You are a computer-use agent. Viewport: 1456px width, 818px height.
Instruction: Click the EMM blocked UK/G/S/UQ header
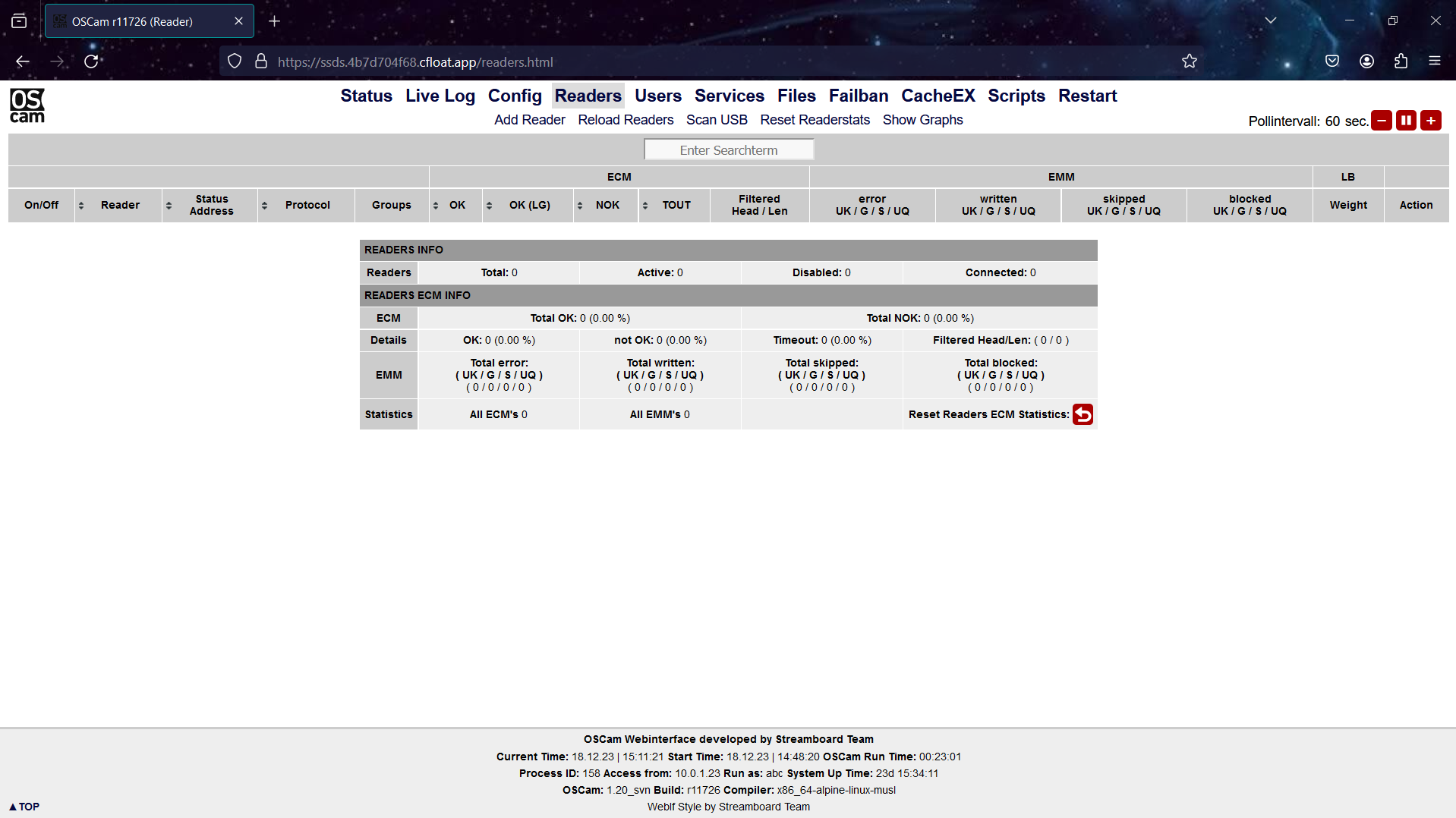pyautogui.click(x=1250, y=205)
